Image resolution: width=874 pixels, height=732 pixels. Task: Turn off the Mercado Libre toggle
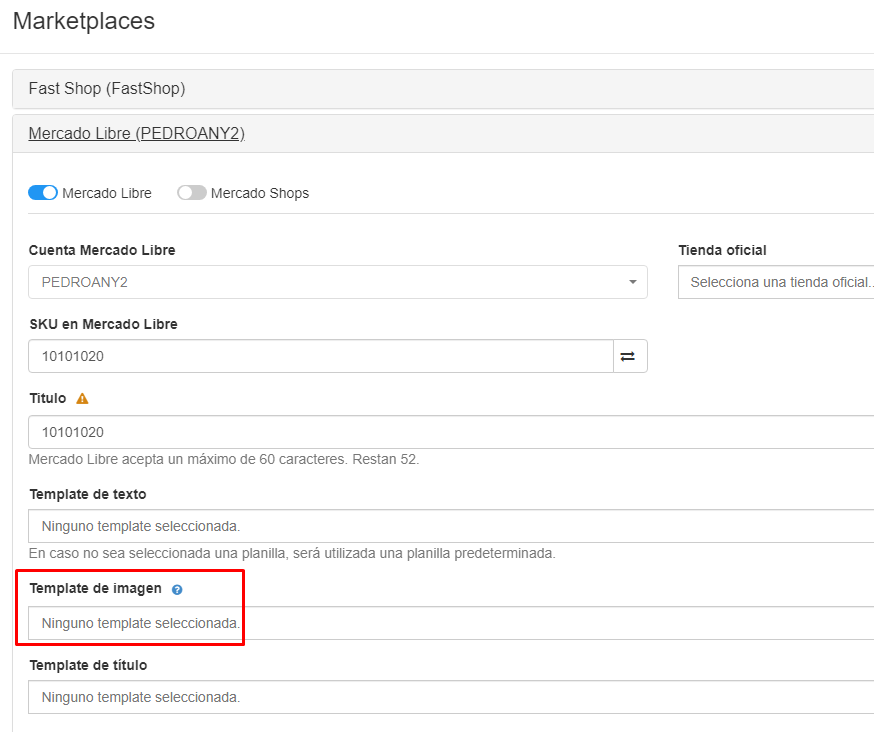43,193
